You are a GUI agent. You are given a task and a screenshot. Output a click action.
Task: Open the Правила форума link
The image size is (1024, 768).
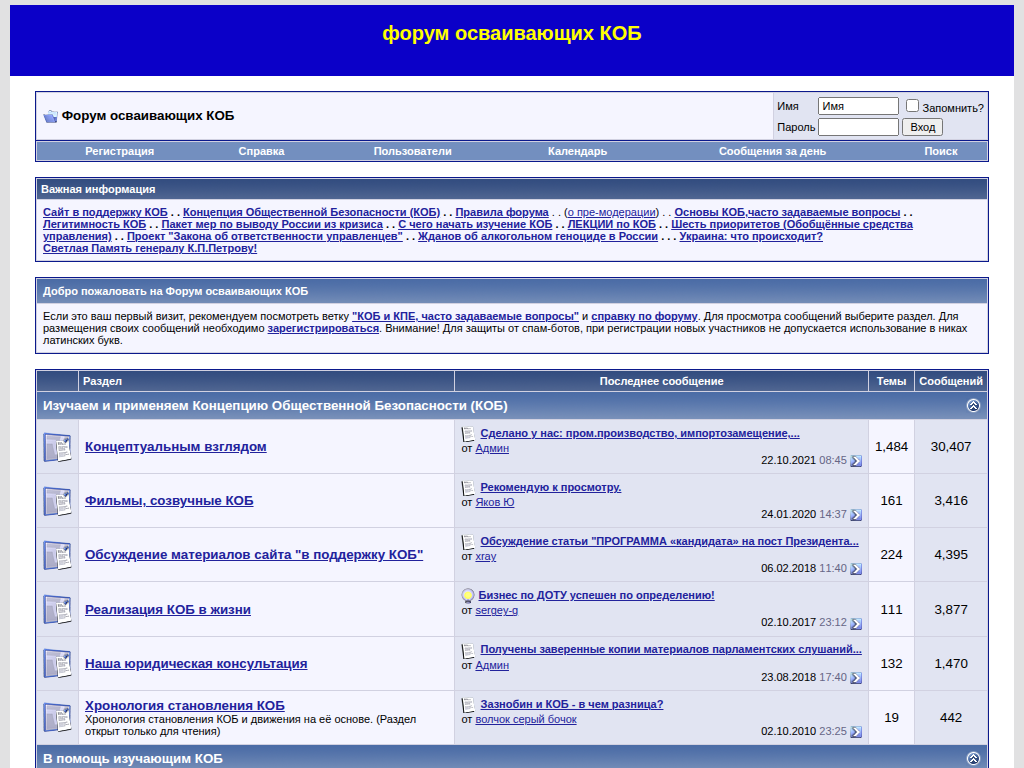coord(502,212)
